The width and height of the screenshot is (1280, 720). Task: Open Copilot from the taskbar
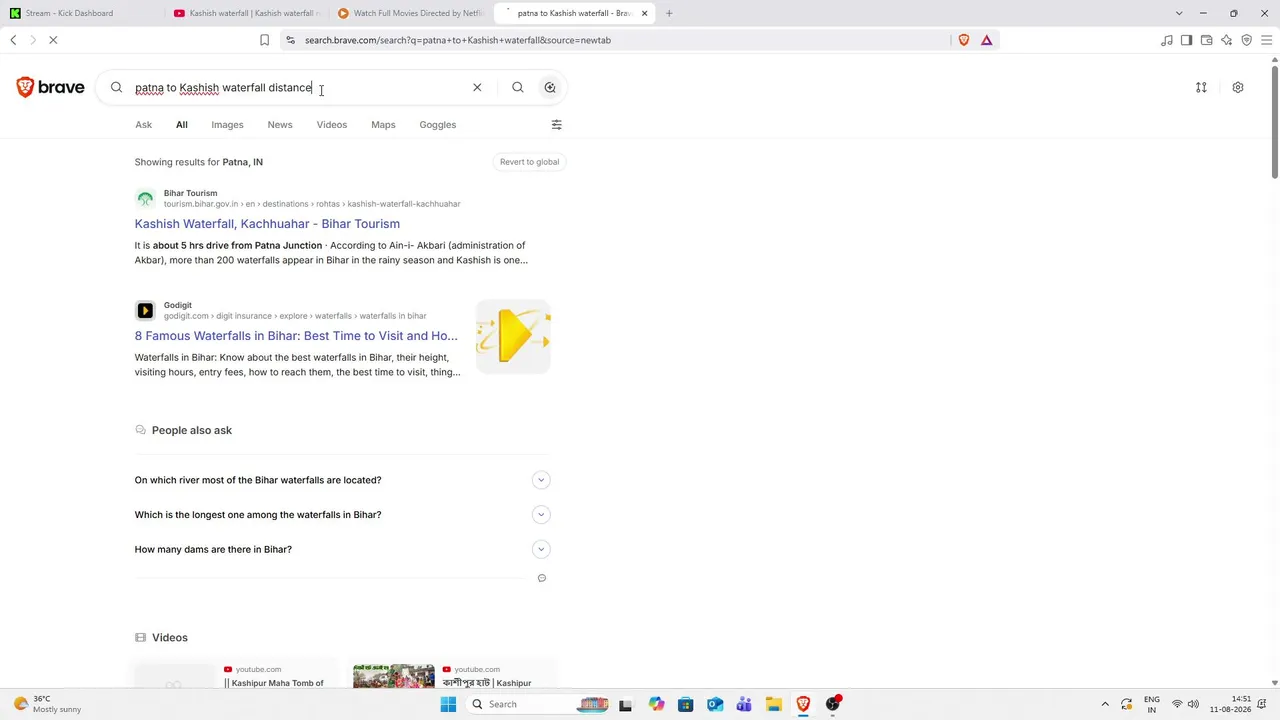click(656, 704)
